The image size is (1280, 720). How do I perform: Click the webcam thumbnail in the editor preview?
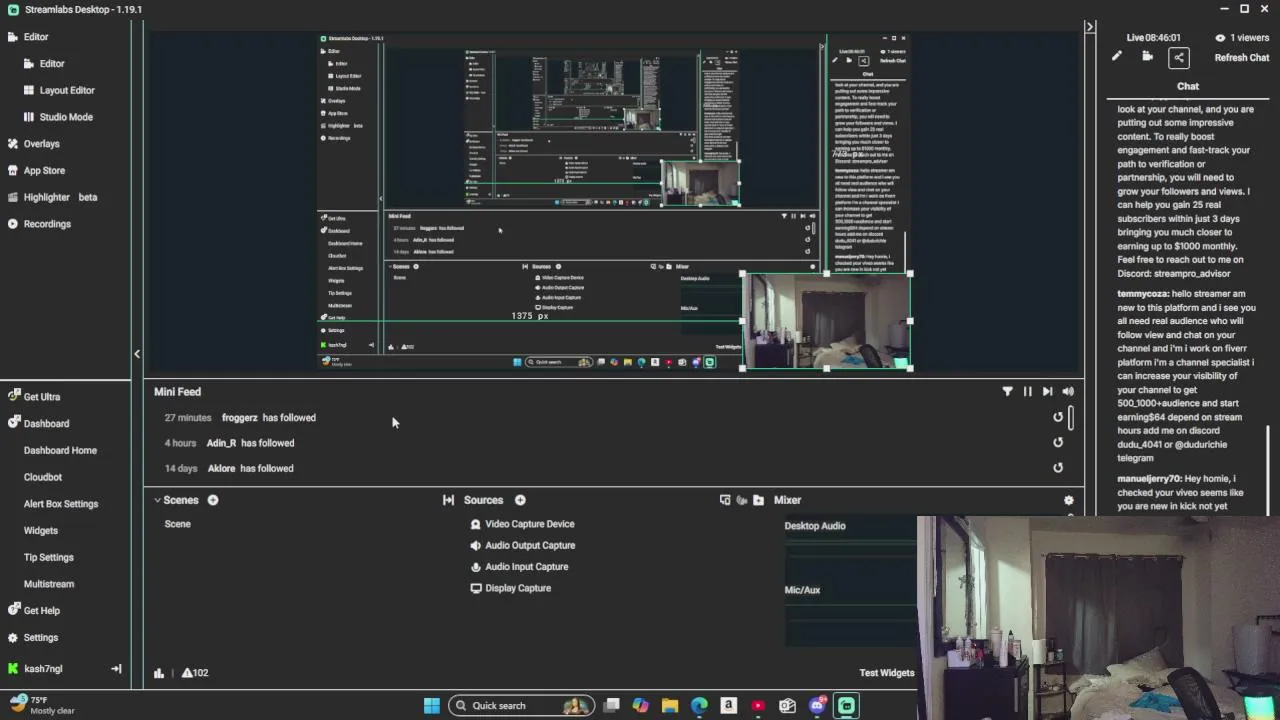pyautogui.click(x=826, y=321)
